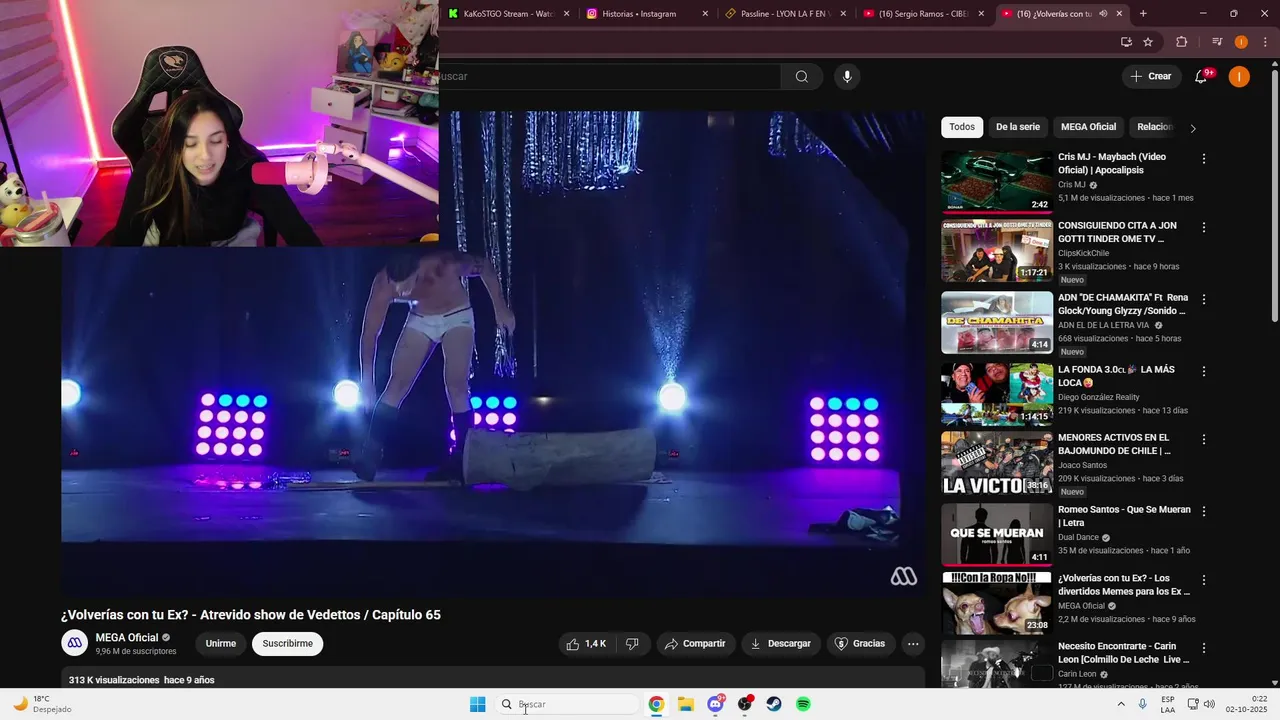Open the MEGA Oficial channel avatar
1280x720 pixels.
click(x=75, y=643)
